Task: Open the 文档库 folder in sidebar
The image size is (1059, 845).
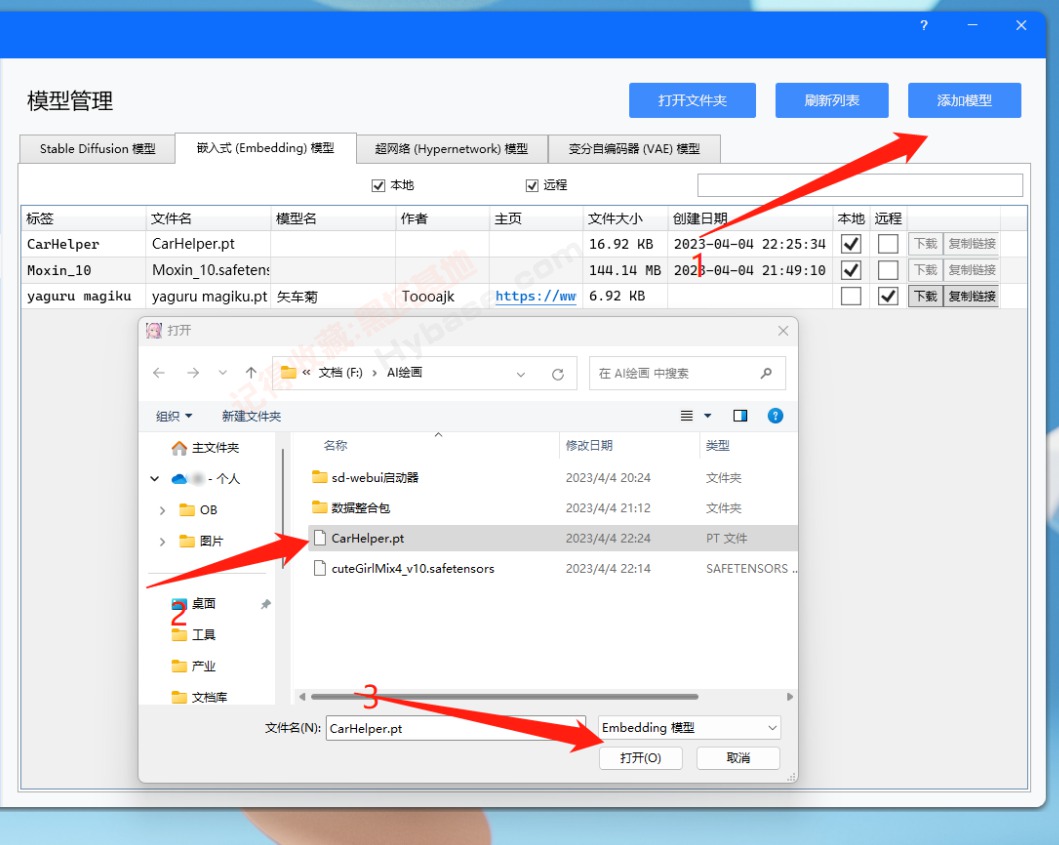Action: pyautogui.click(x=200, y=696)
